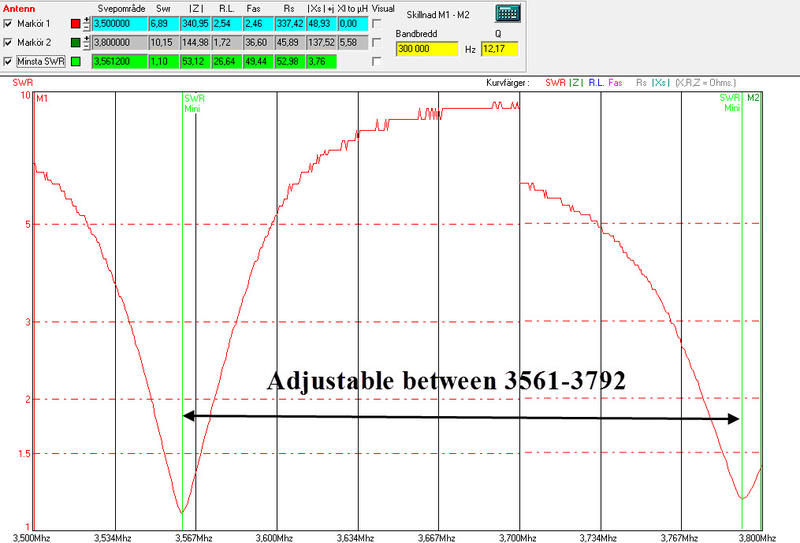Click the R.L. curve color label
Image resolution: width=800 pixels, height=543 pixels.
[x=596, y=83]
